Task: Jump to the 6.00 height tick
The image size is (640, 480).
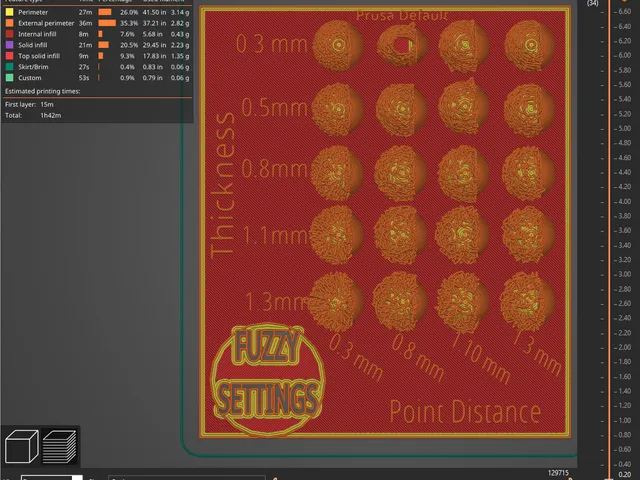Action: coord(624,56)
